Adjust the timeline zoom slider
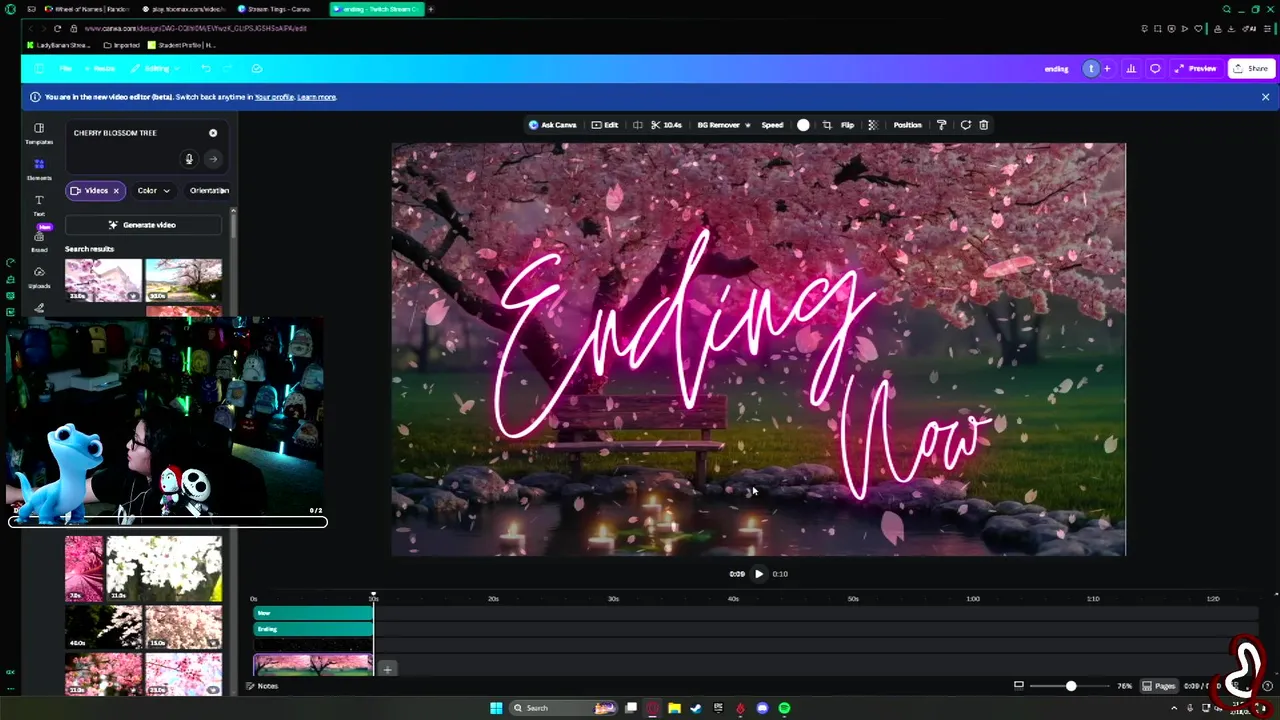 (x=1071, y=686)
